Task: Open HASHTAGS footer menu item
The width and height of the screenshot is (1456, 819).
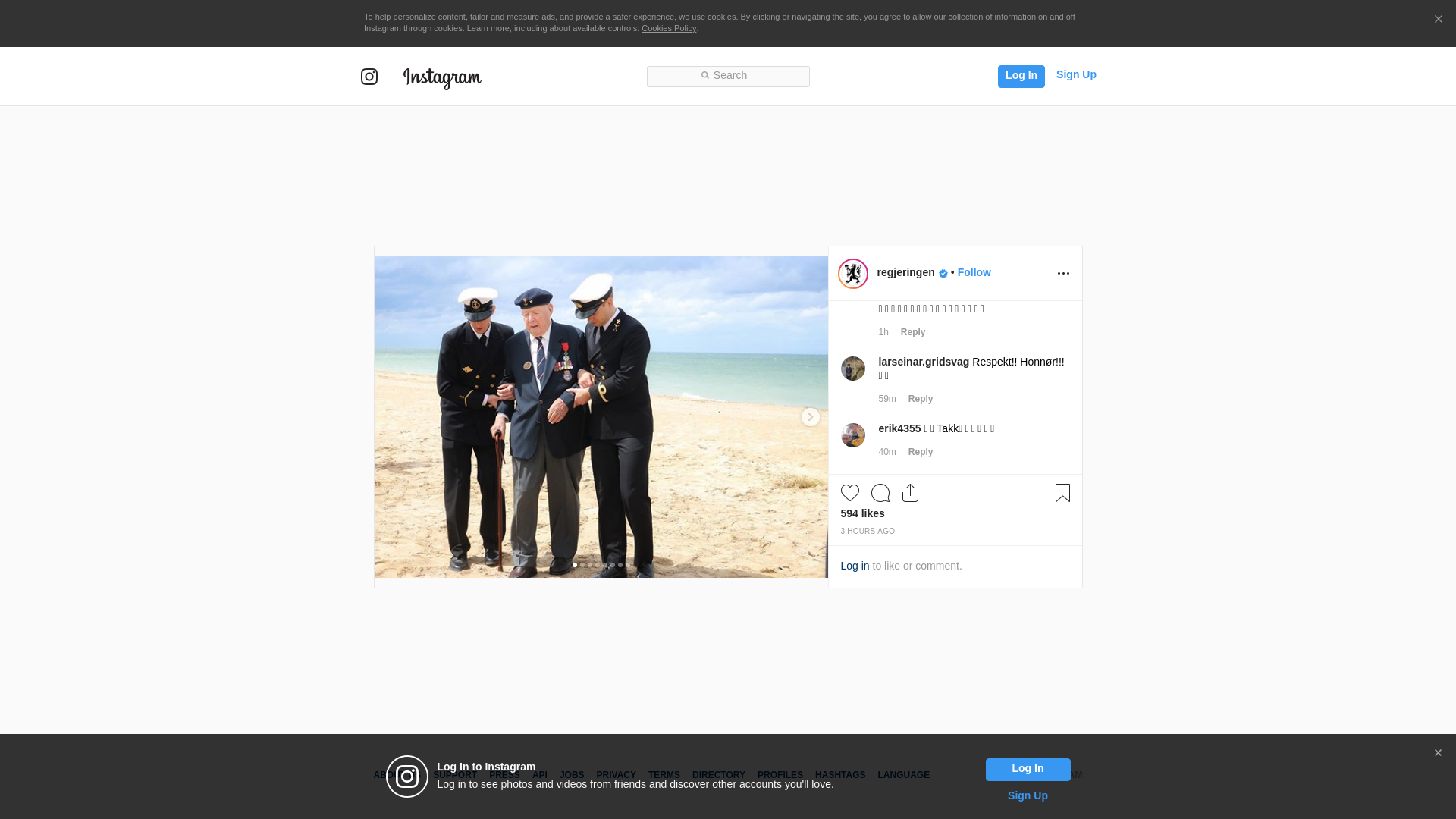Action: (839, 775)
